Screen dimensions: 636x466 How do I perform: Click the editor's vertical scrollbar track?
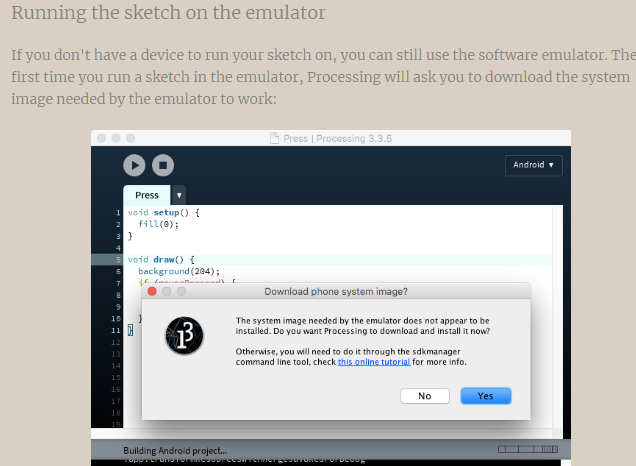(x=558, y=316)
